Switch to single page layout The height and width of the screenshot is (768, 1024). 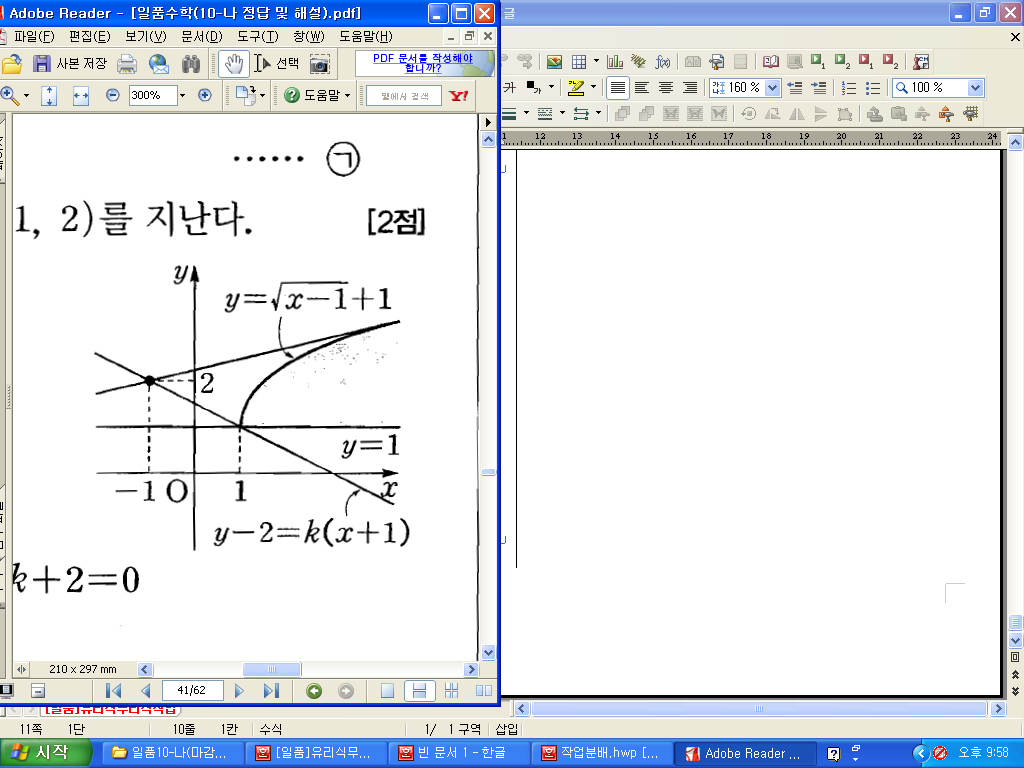coord(387,690)
